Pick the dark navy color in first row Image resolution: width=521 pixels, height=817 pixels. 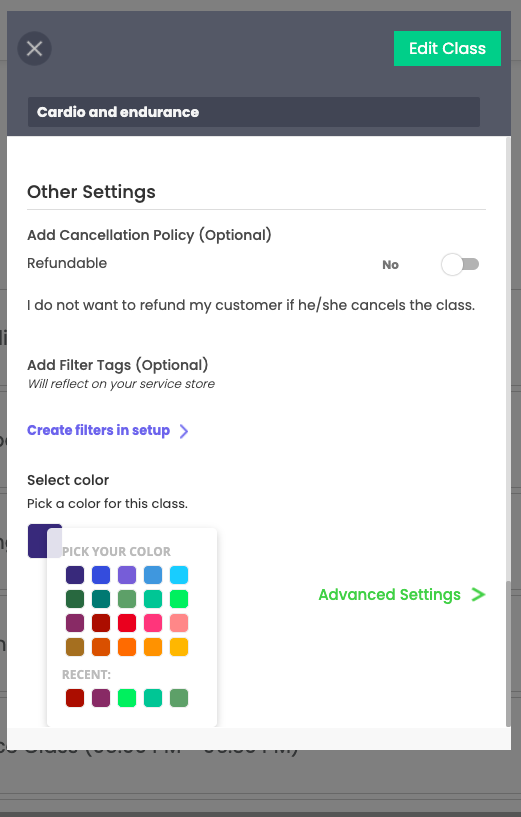[75, 575]
